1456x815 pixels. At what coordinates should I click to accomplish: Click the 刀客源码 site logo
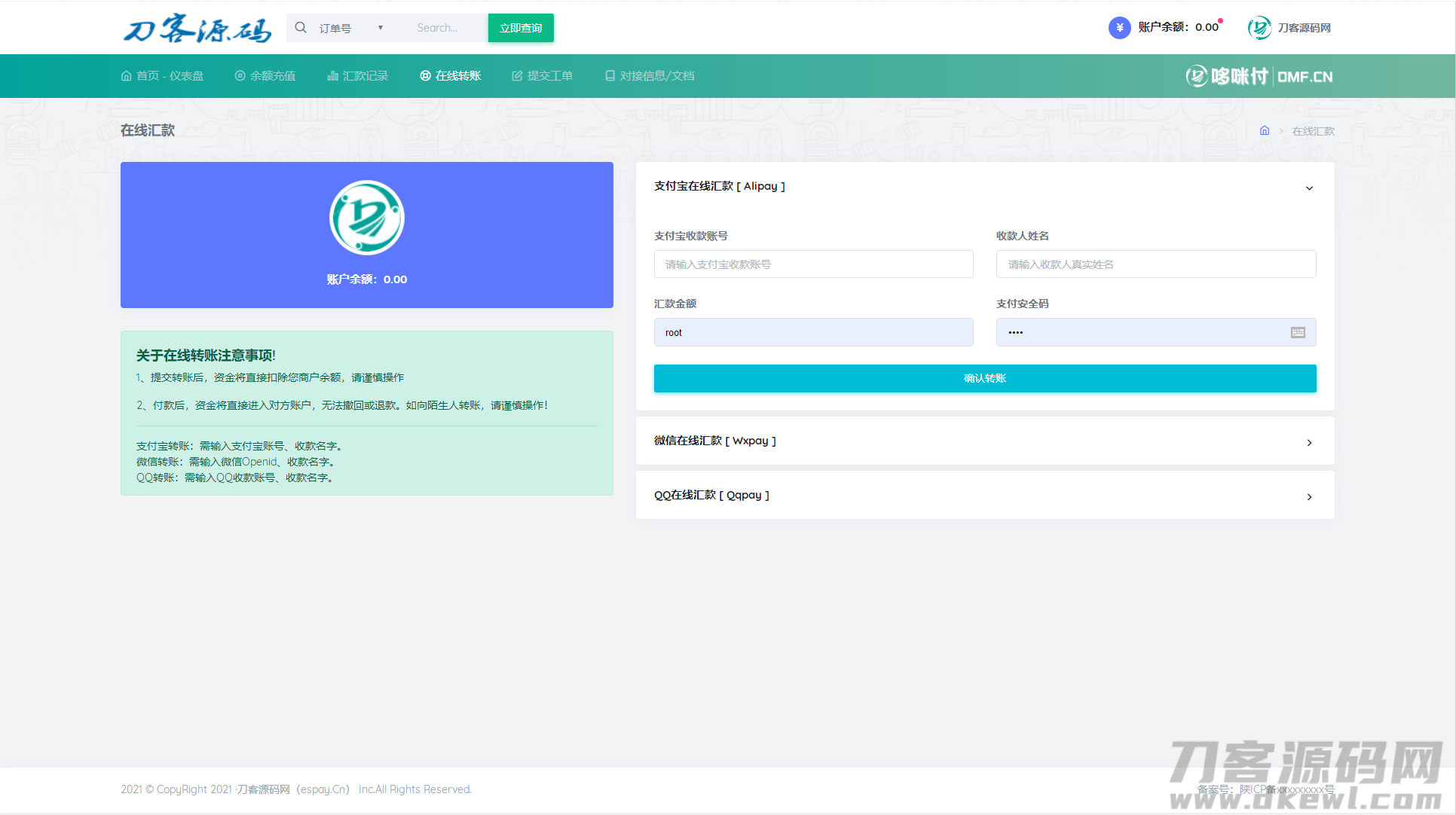[x=197, y=29]
